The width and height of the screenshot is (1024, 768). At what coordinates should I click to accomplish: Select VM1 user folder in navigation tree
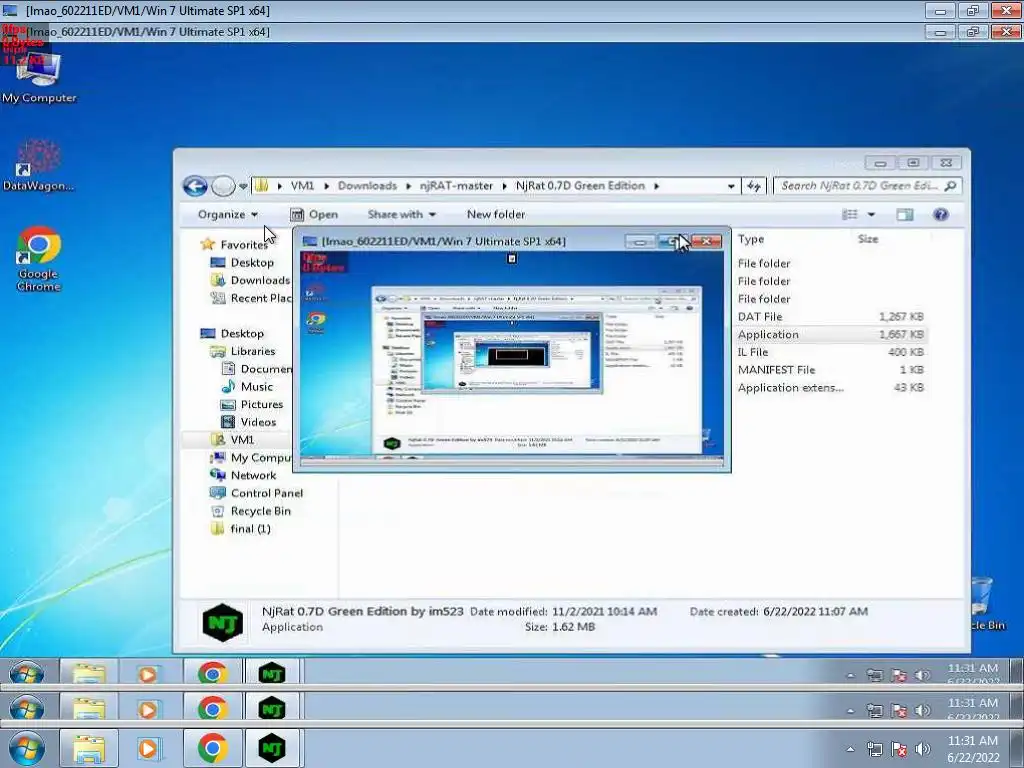click(x=232, y=440)
